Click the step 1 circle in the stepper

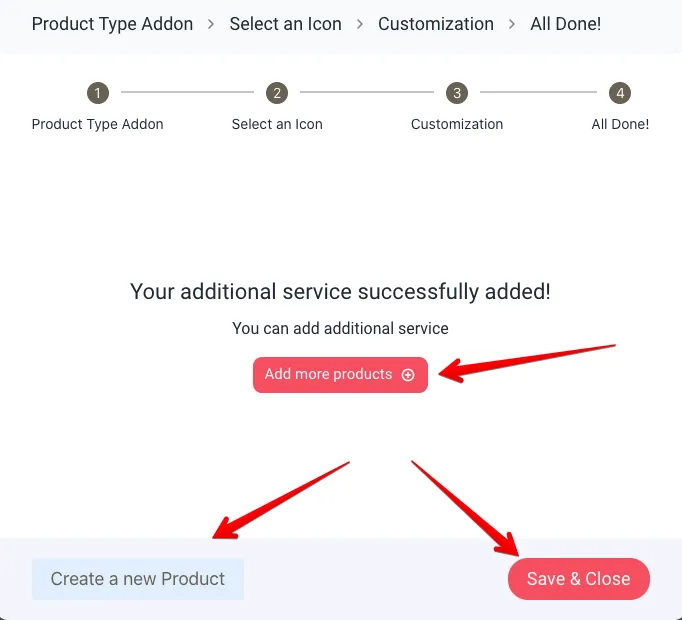coord(97,93)
